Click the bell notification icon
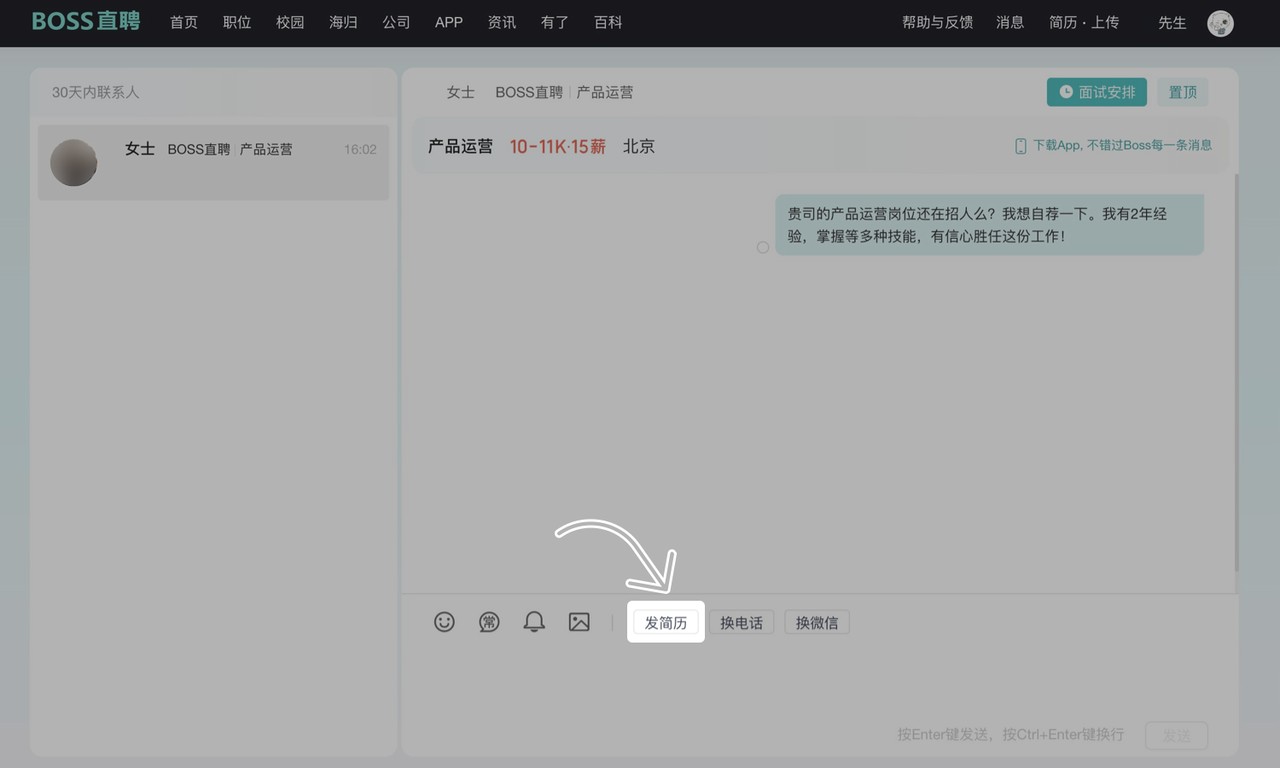The height and width of the screenshot is (768, 1280). tap(534, 622)
